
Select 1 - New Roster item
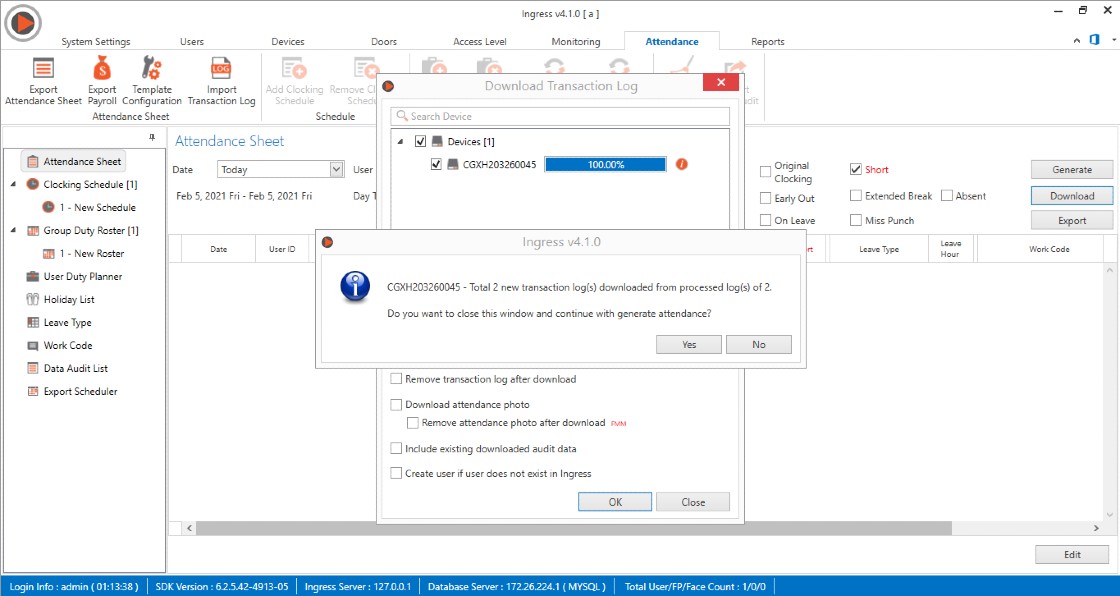coord(84,253)
